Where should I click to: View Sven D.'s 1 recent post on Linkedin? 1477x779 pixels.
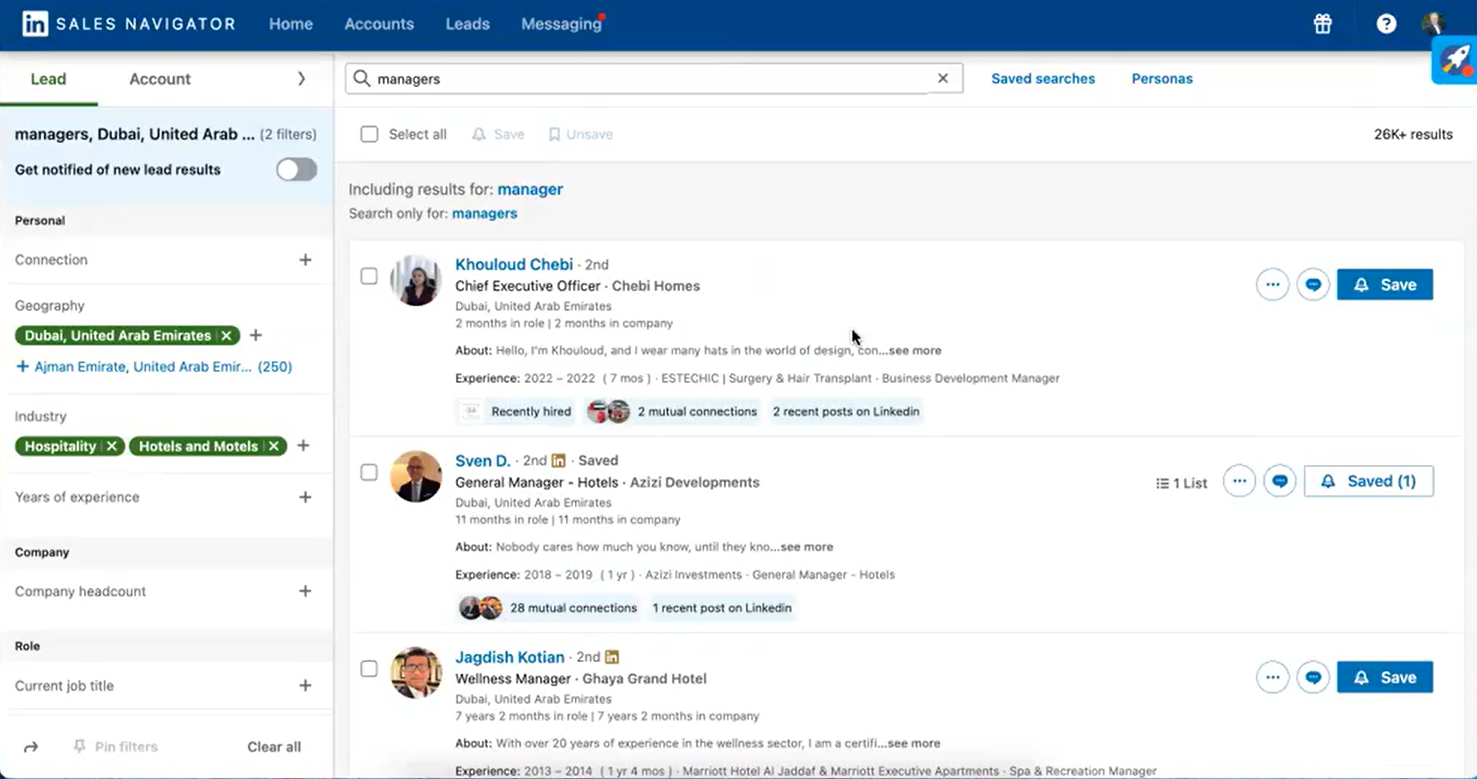tap(722, 608)
